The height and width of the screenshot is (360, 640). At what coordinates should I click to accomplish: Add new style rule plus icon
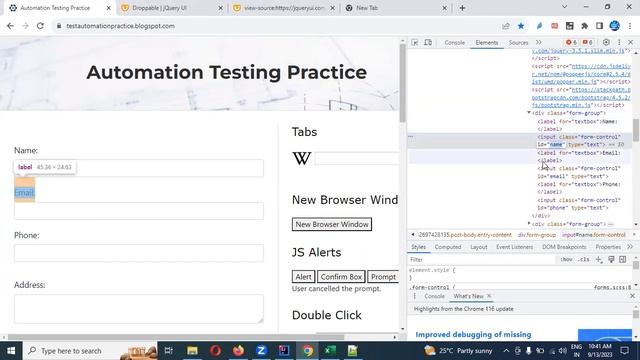pyautogui.click(x=599, y=260)
